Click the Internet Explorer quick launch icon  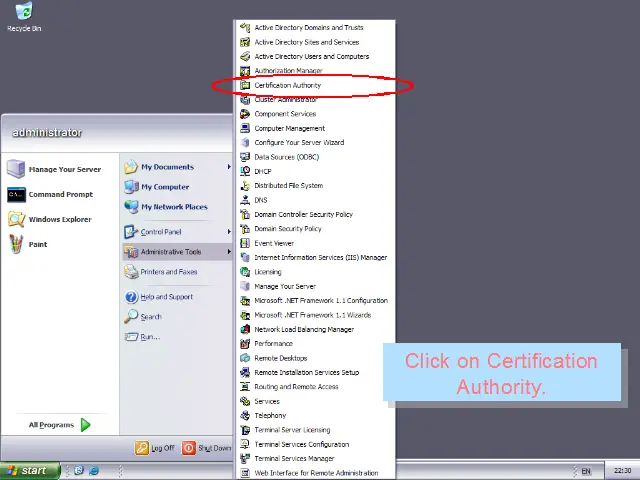(x=94, y=470)
